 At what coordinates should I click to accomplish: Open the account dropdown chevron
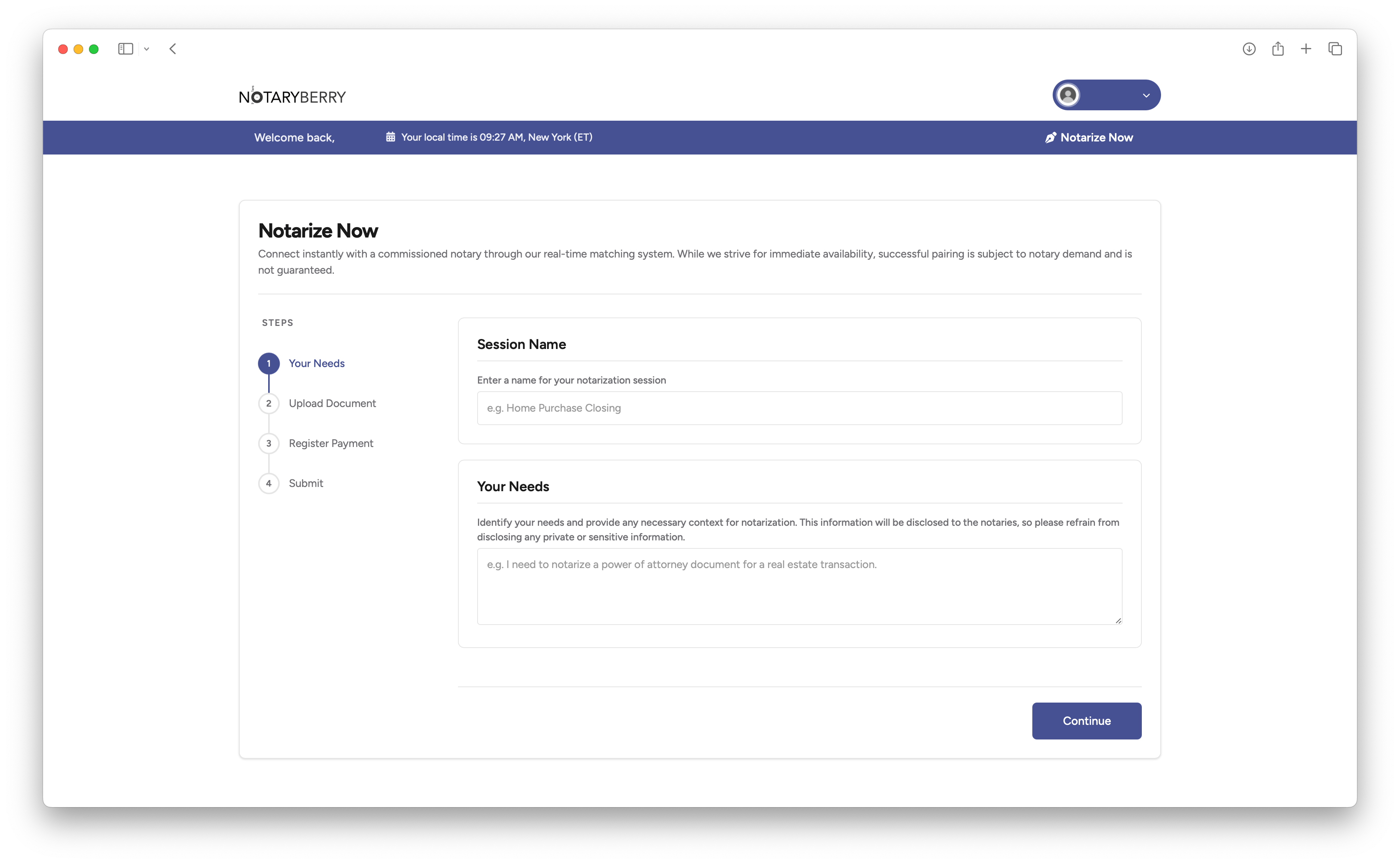click(1146, 95)
